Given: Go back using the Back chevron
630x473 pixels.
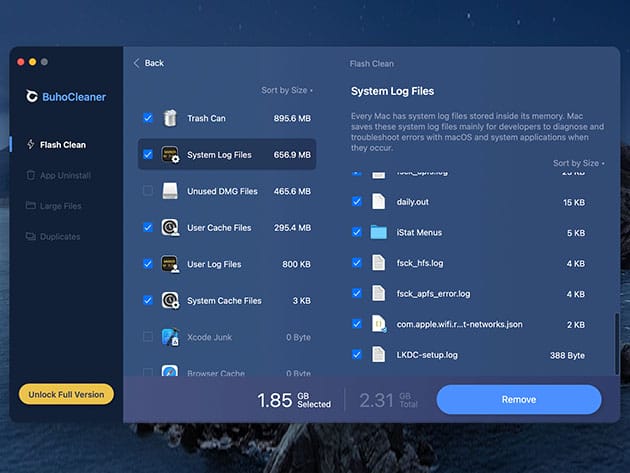Looking at the screenshot, I should (137, 63).
